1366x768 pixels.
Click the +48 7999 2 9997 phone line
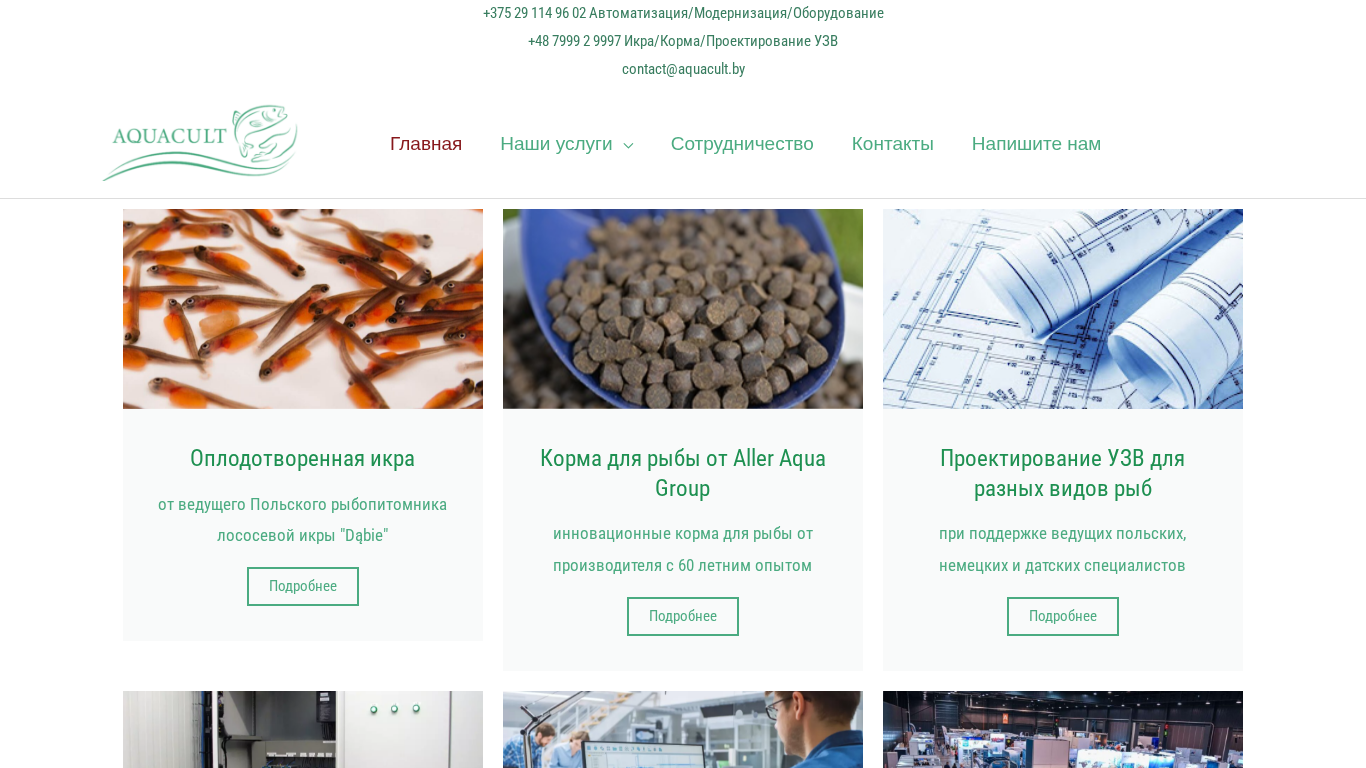(683, 41)
